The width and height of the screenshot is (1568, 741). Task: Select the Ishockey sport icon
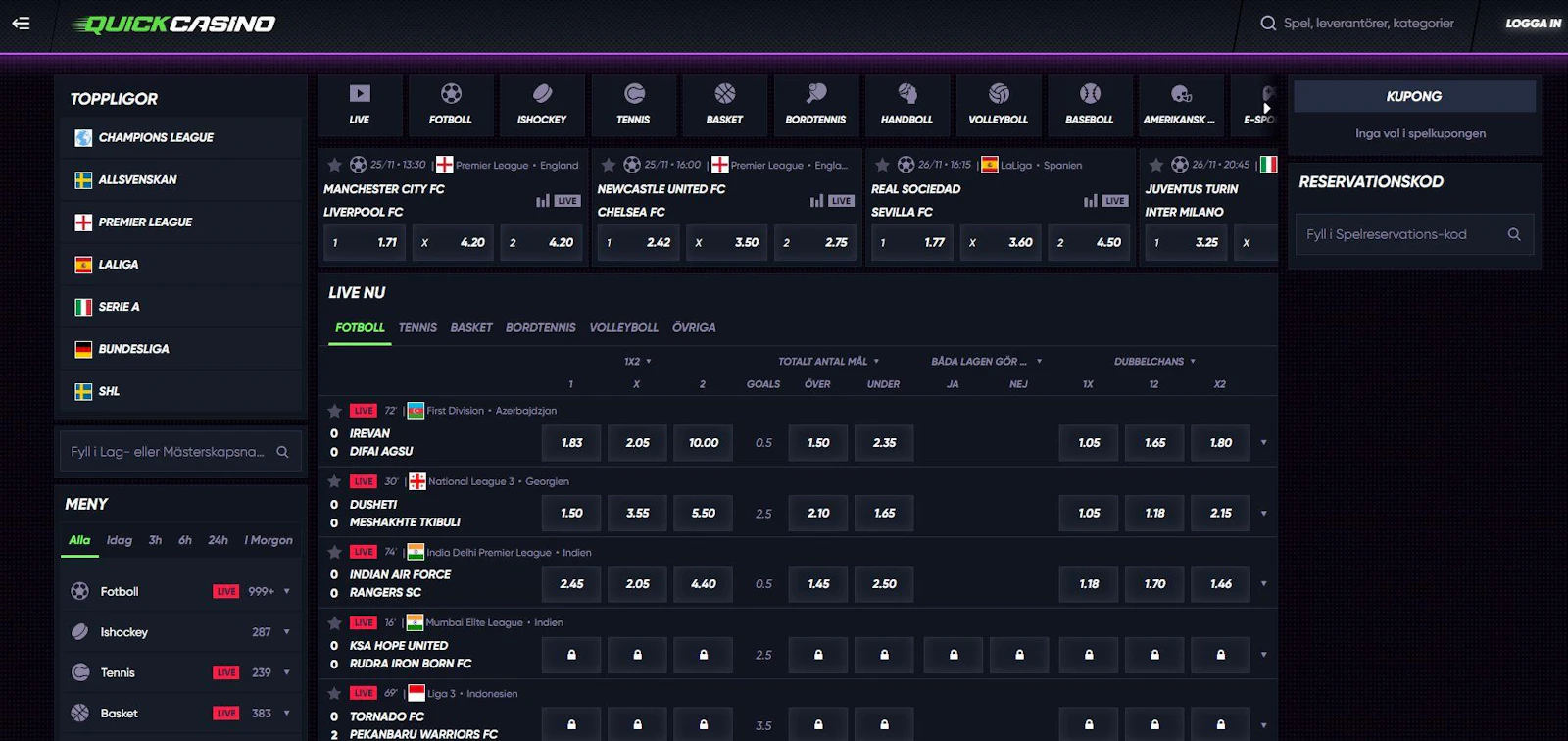tap(542, 104)
